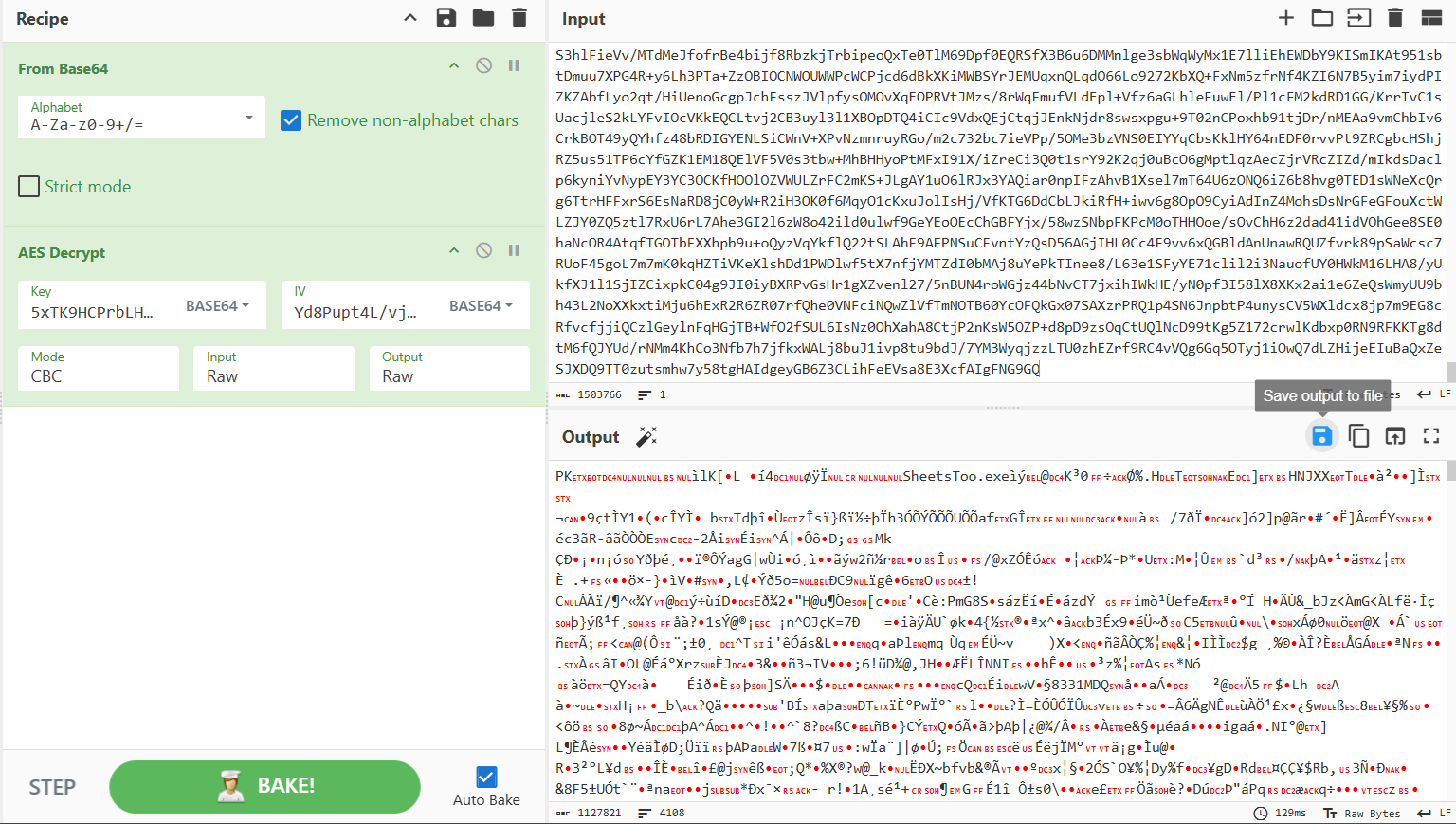Disable the From Base64 operation
Viewport: 1456px width, 824px height.
[x=484, y=66]
